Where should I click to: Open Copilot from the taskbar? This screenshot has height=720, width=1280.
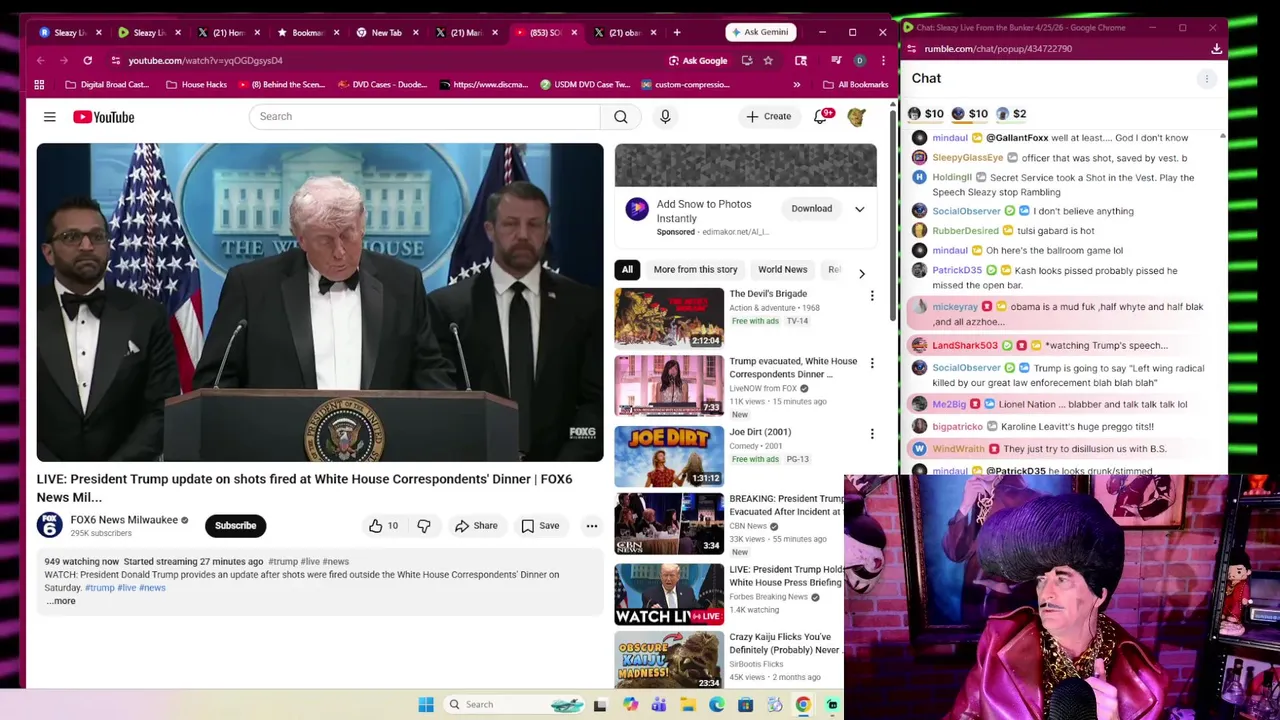pyautogui.click(x=630, y=705)
